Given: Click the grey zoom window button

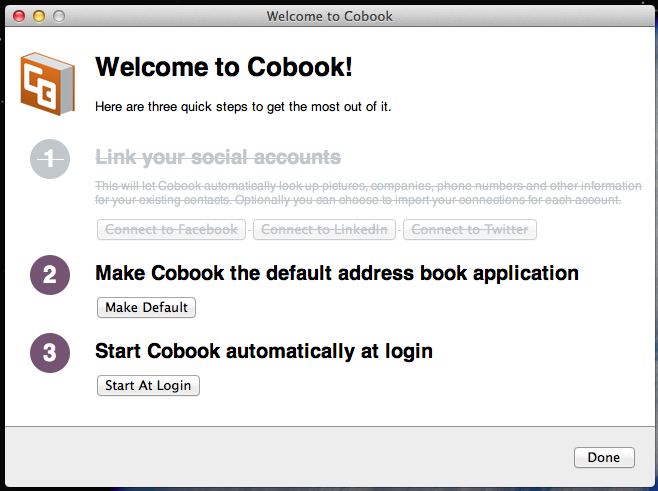Looking at the screenshot, I should [x=59, y=16].
